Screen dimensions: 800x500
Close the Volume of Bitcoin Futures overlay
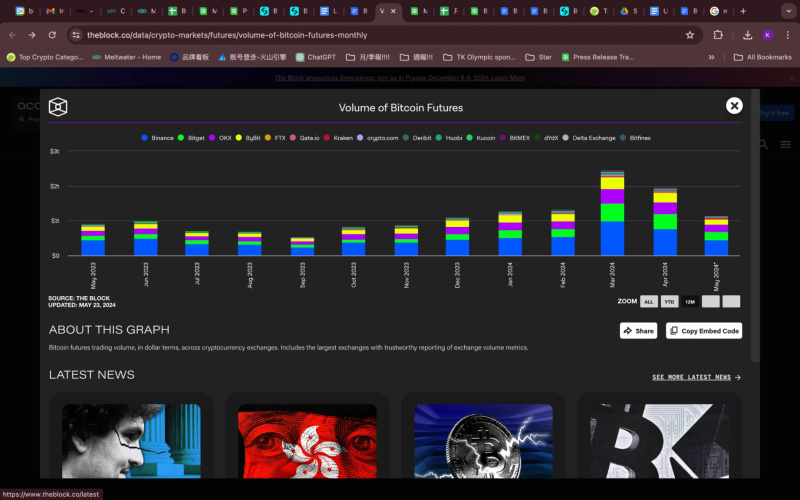tap(734, 106)
